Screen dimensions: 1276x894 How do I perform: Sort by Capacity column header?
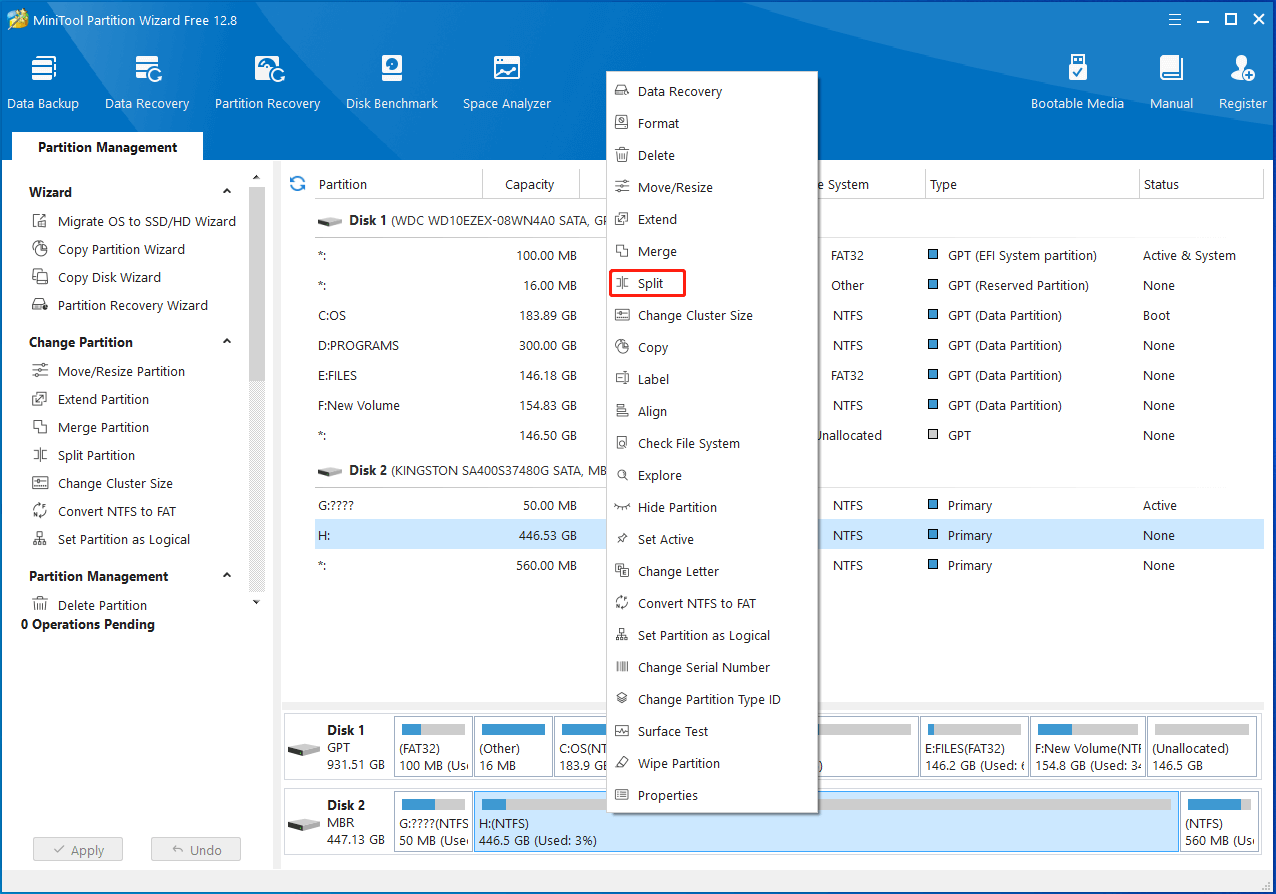coord(530,184)
